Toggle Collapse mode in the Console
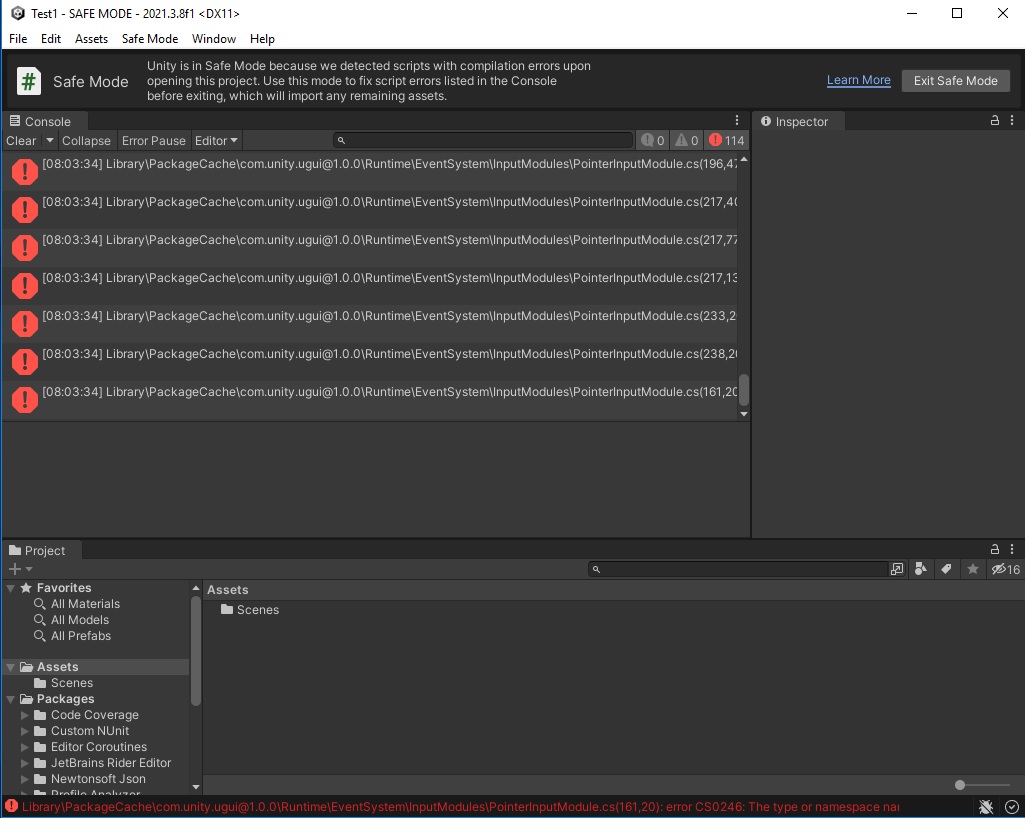Image resolution: width=1025 pixels, height=818 pixels. click(86, 140)
